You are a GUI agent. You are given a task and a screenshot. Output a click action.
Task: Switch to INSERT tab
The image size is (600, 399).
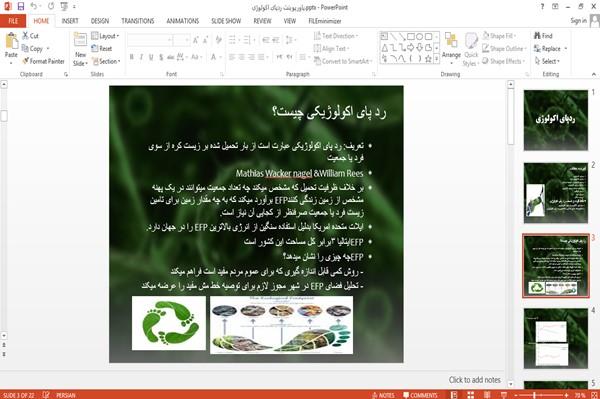pyautogui.click(x=70, y=21)
